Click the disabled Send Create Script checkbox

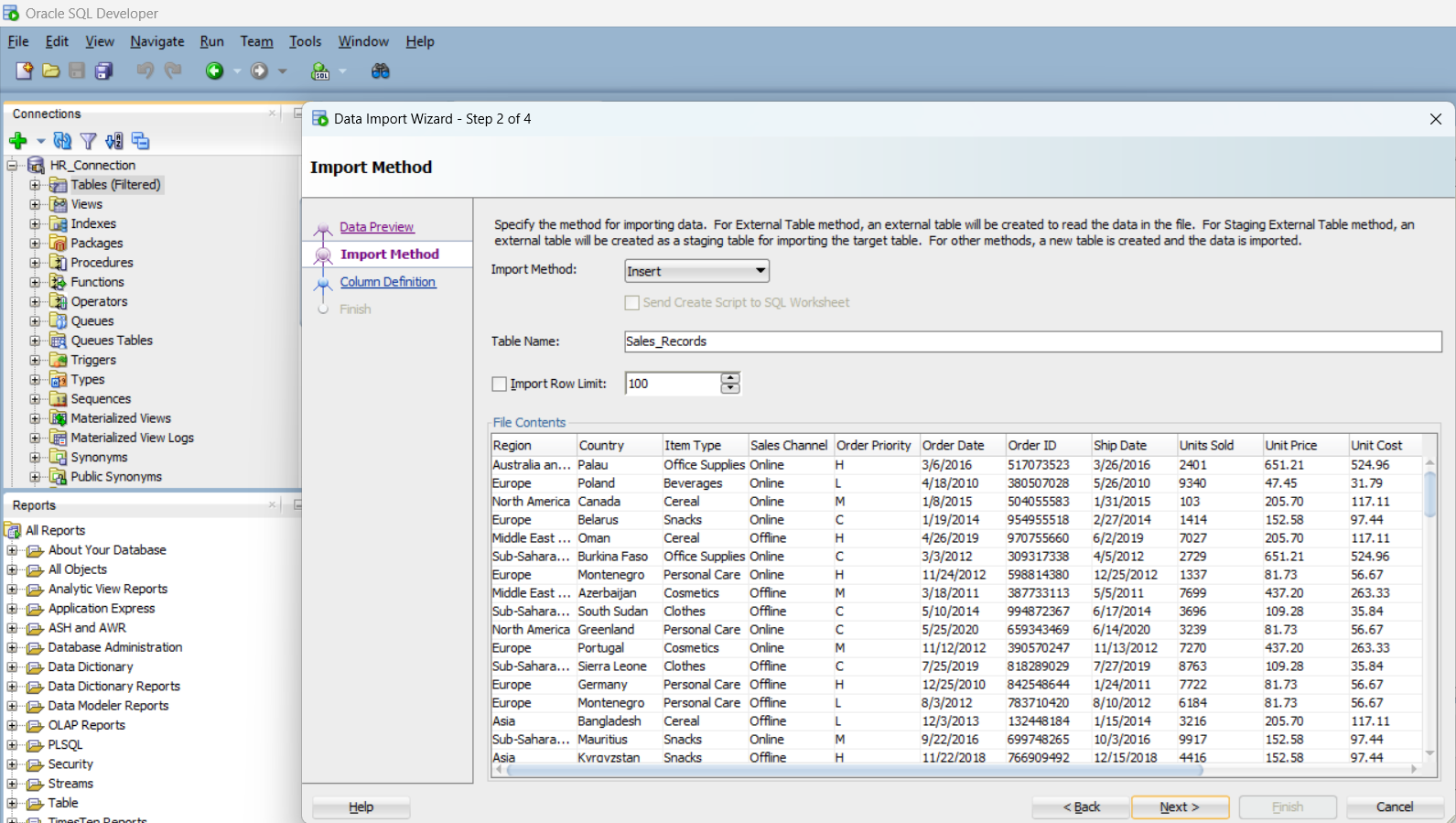[x=631, y=302]
